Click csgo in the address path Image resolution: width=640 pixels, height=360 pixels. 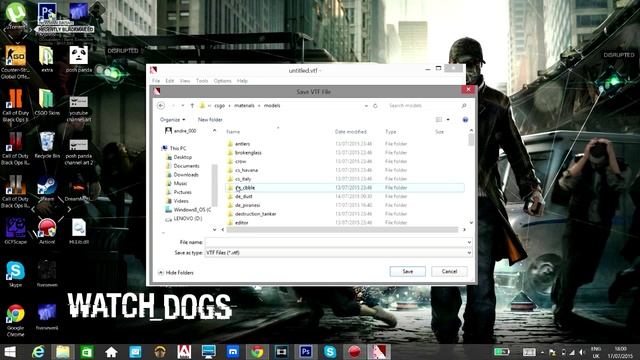click(220, 106)
